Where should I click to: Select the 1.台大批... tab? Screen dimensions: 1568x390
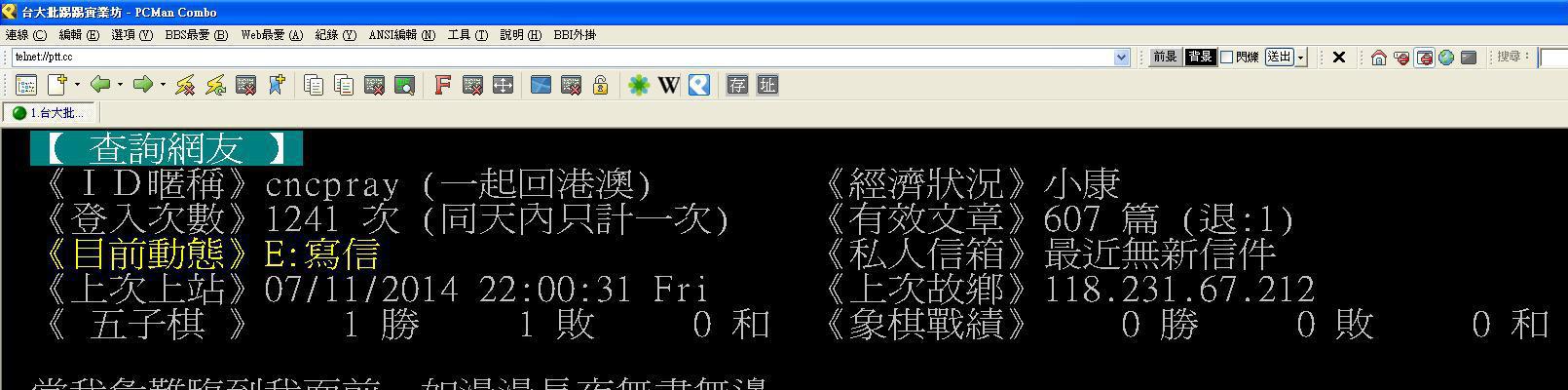(49, 113)
